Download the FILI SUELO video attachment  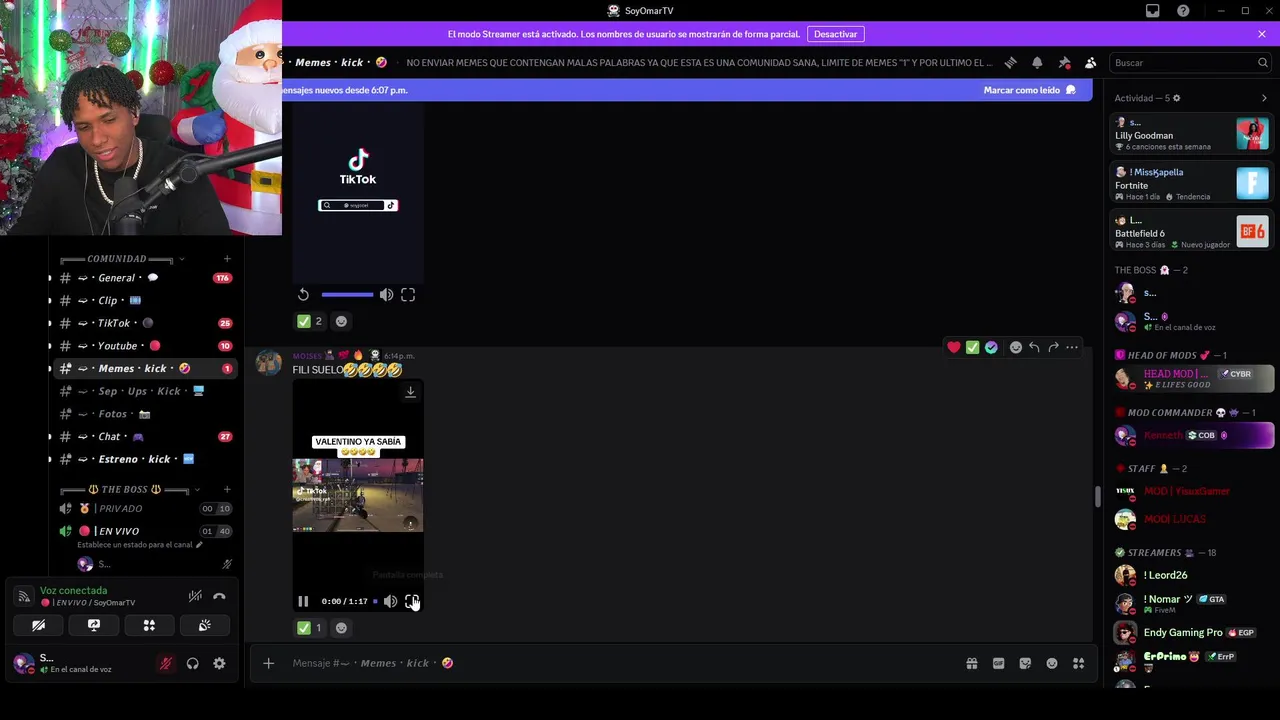tap(410, 392)
